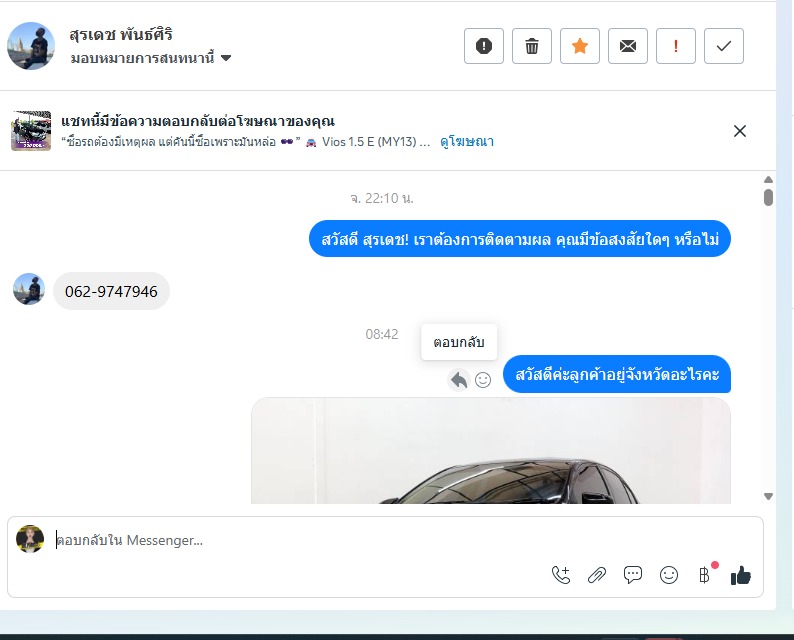Click banner title แชทนี้มีข้อความตอบกลับต่อโฆษณาของคุณ
The width and height of the screenshot is (794, 640).
click(x=198, y=121)
